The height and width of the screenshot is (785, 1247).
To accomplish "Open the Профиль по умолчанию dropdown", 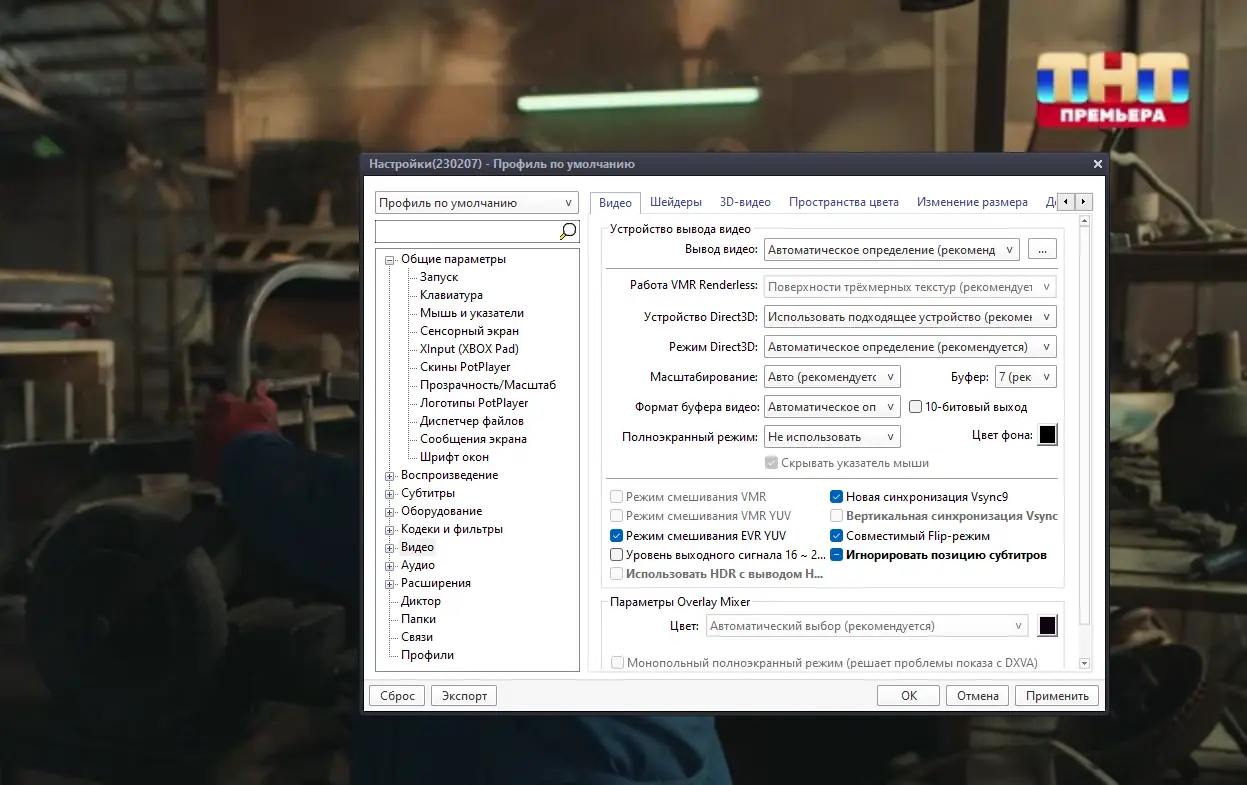I will pyautogui.click(x=477, y=202).
